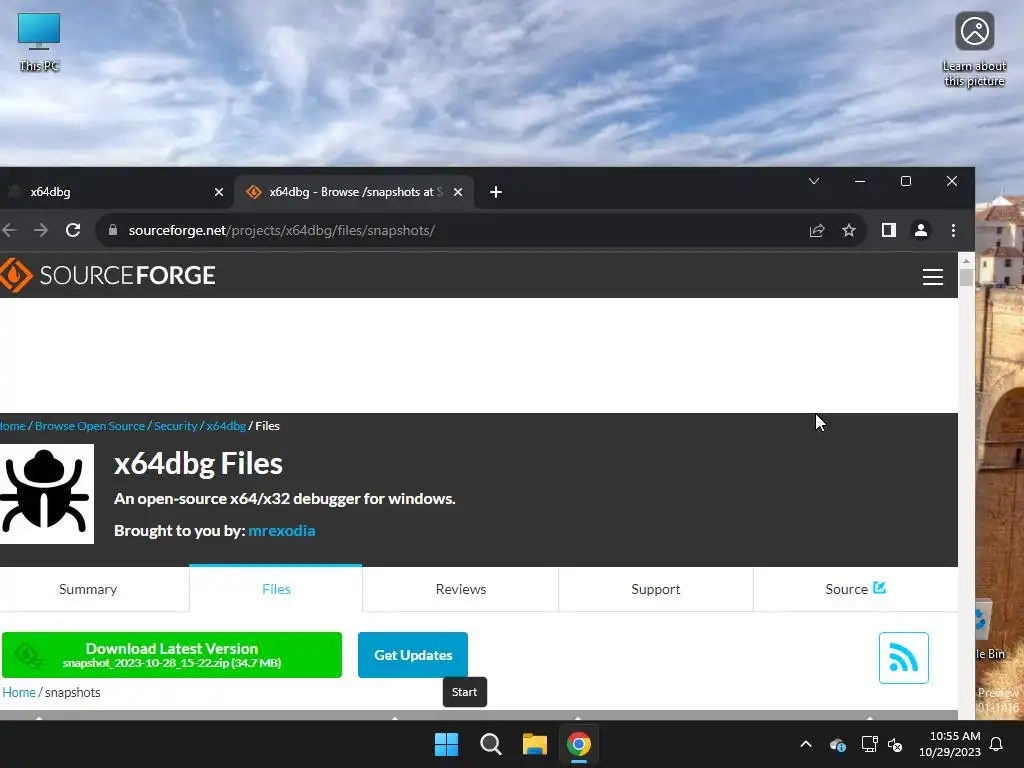Show hidden system tray icons
This screenshot has width=1024, height=768.
pos(806,744)
